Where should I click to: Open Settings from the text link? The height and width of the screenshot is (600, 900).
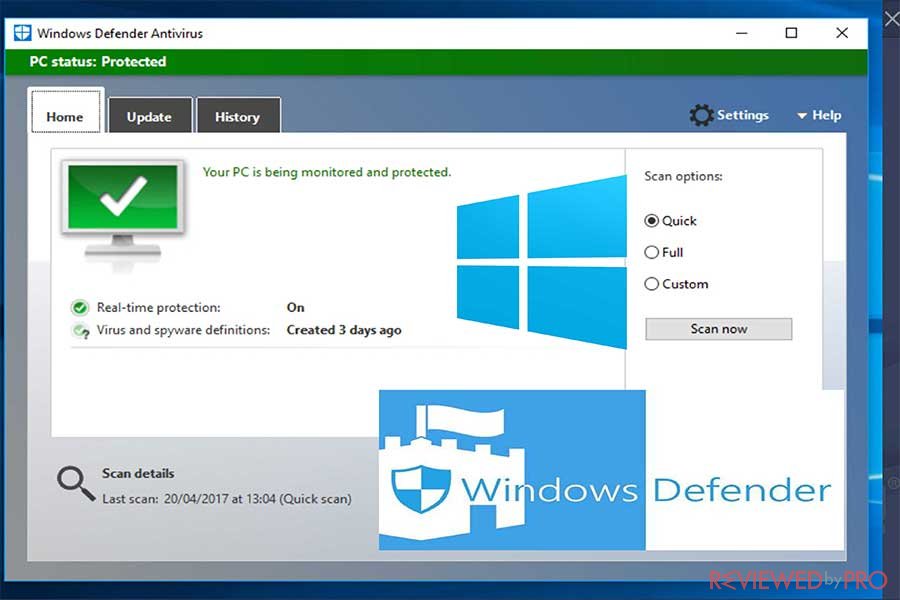point(743,115)
